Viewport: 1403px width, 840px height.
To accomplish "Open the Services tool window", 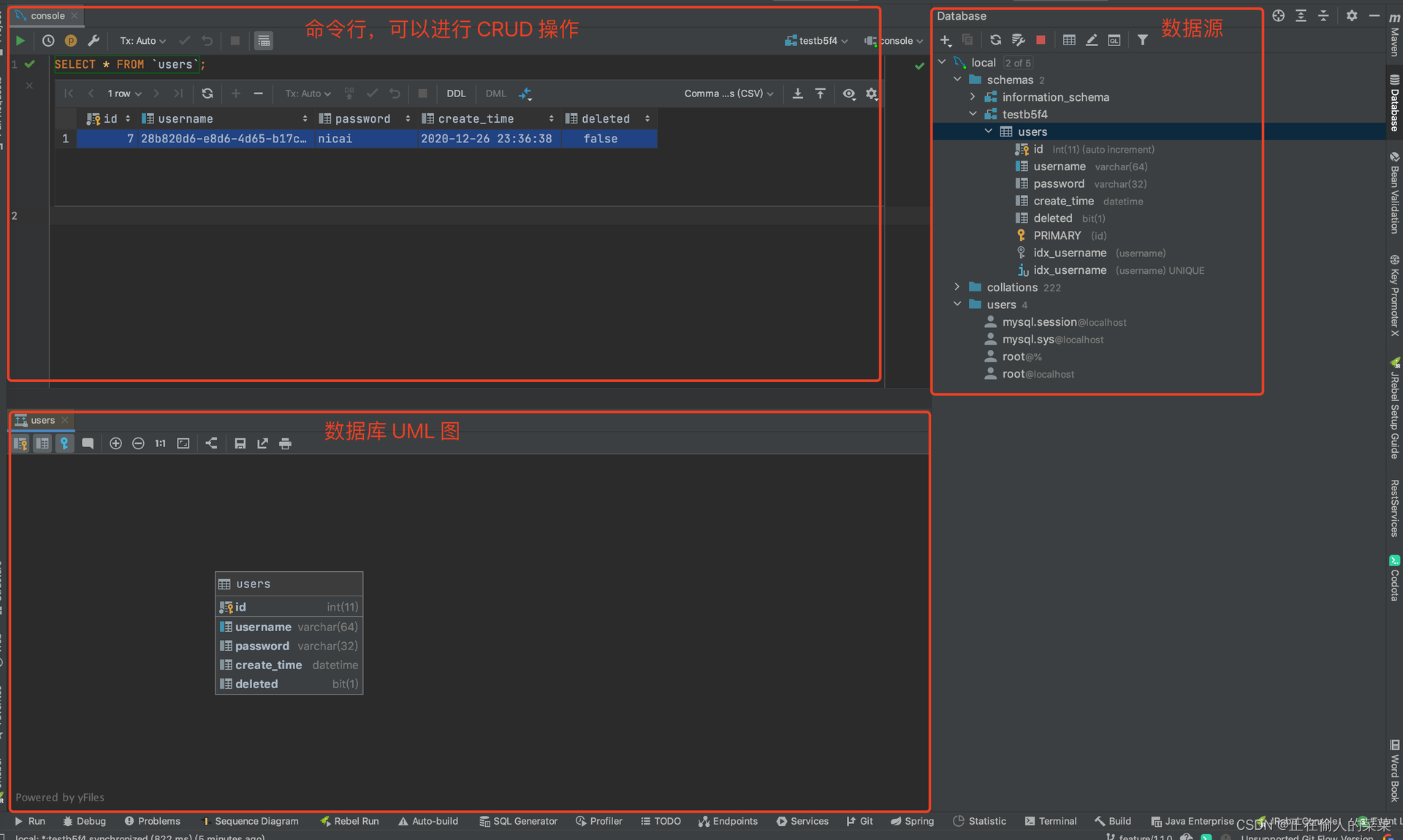I will point(802,821).
